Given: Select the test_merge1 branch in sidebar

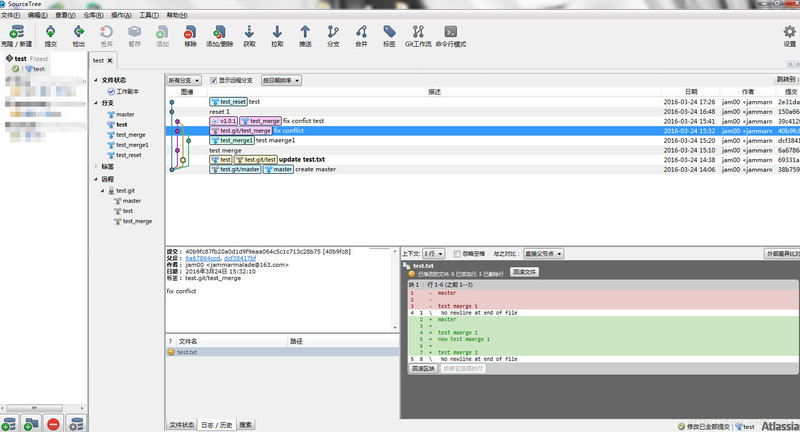Looking at the screenshot, I should tap(131, 145).
